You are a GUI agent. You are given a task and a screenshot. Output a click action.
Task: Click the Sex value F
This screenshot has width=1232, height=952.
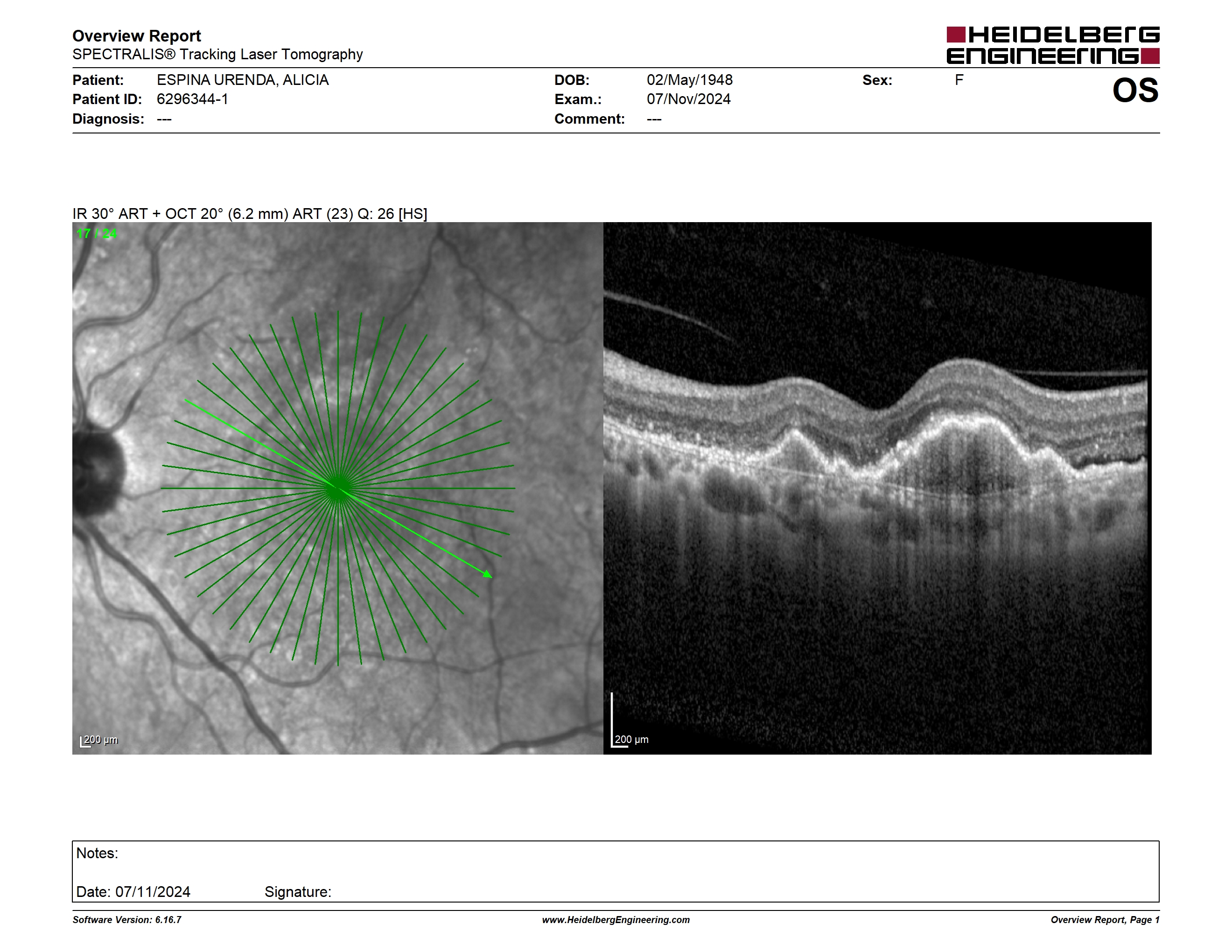point(959,80)
